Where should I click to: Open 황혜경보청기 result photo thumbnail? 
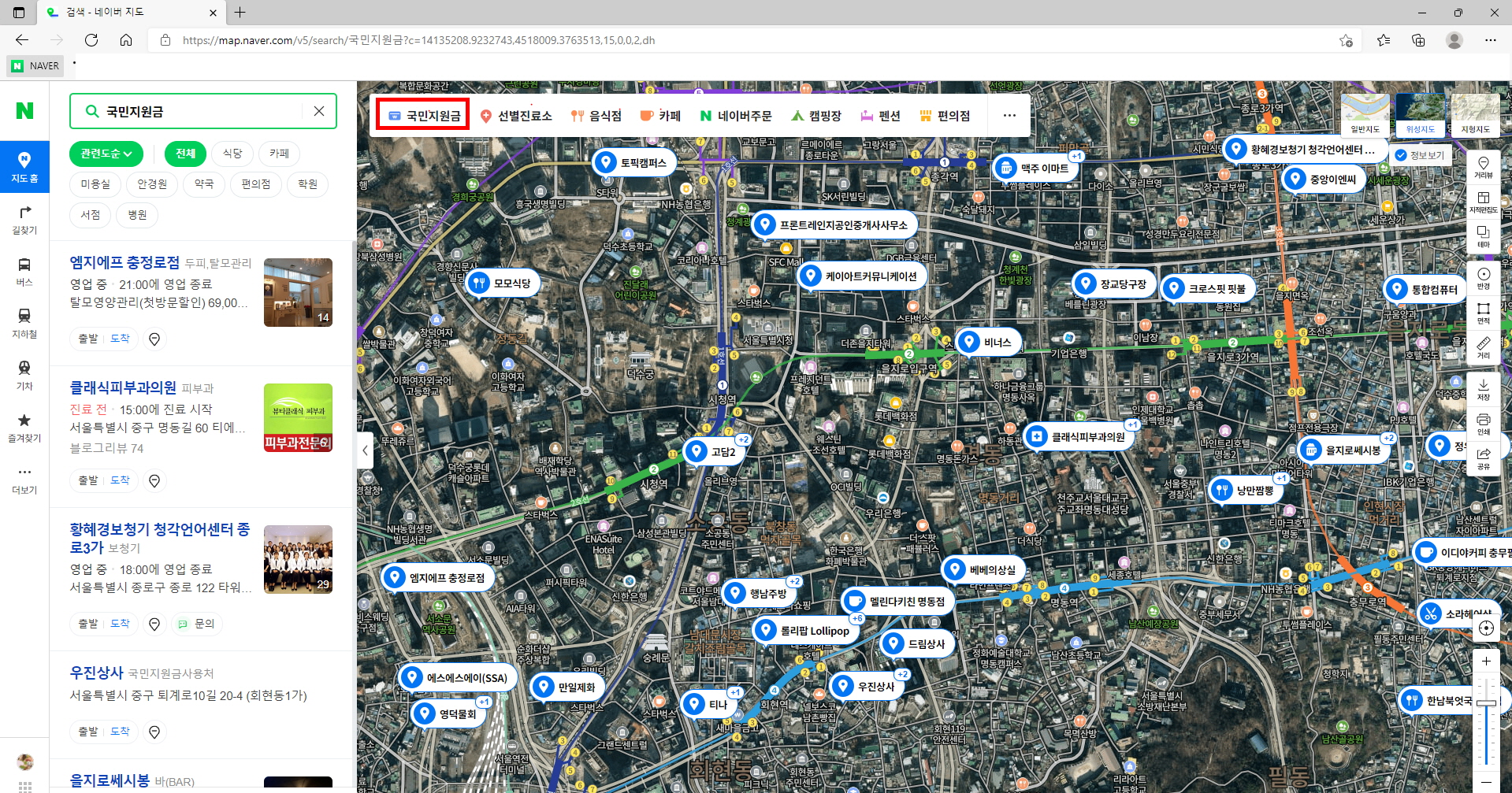point(298,559)
